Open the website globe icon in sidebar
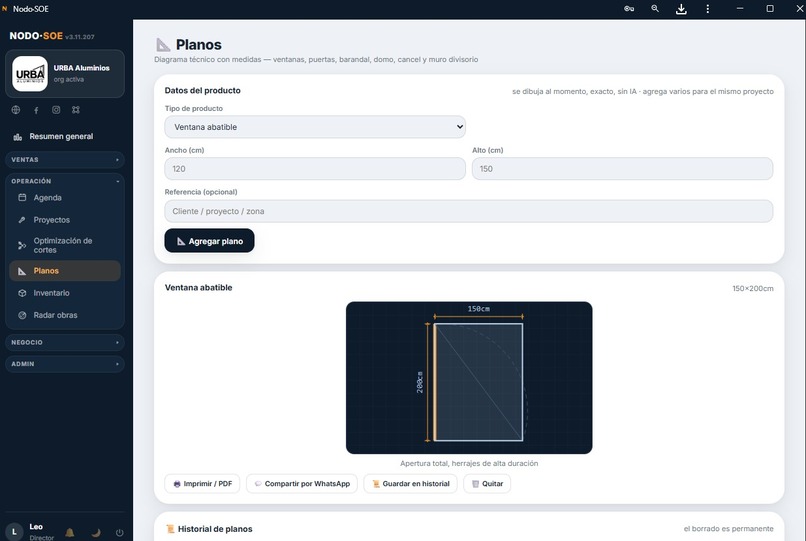Screen dimensions: 806x541 [16, 110]
